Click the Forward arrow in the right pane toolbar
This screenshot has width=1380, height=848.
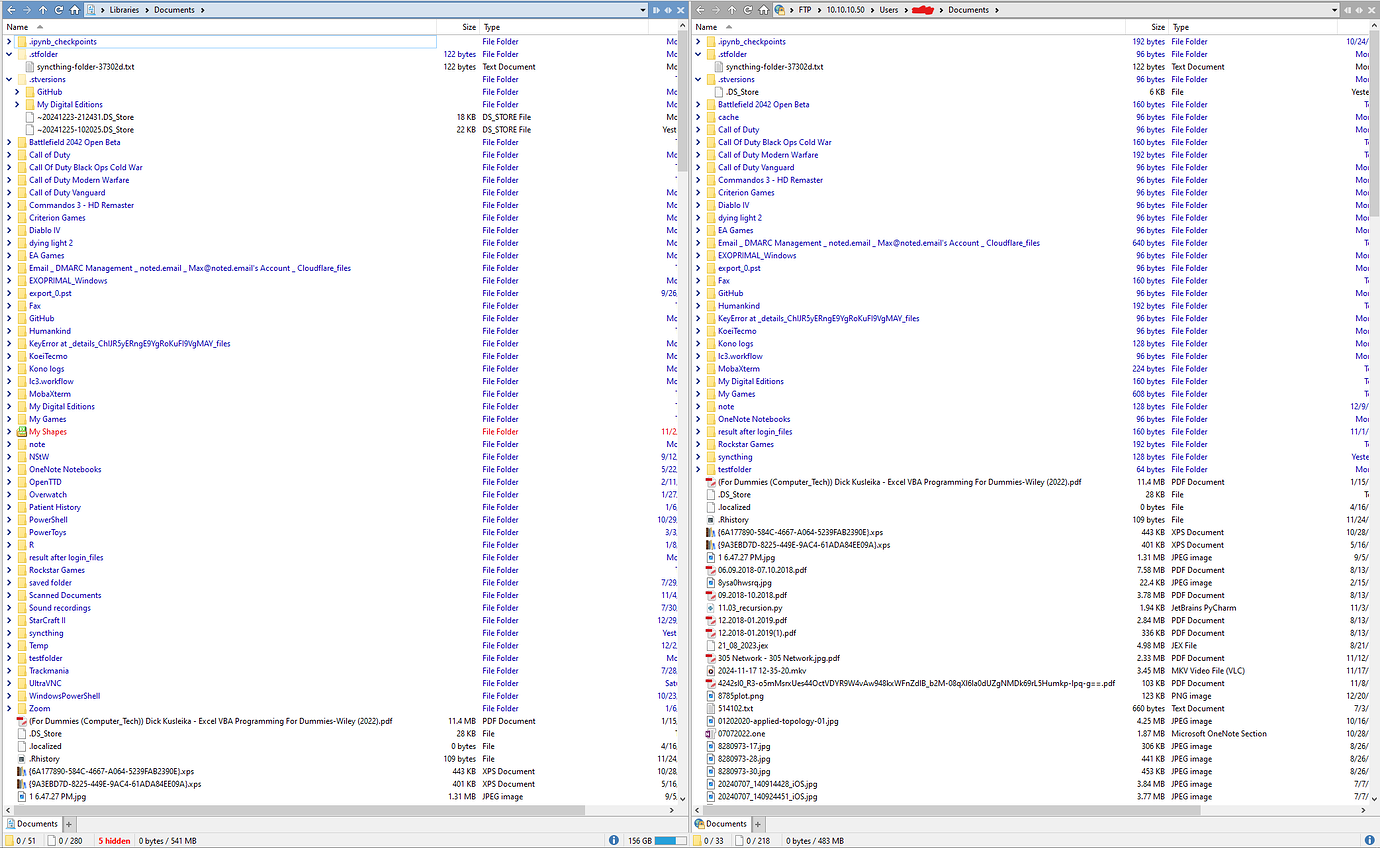click(x=715, y=9)
